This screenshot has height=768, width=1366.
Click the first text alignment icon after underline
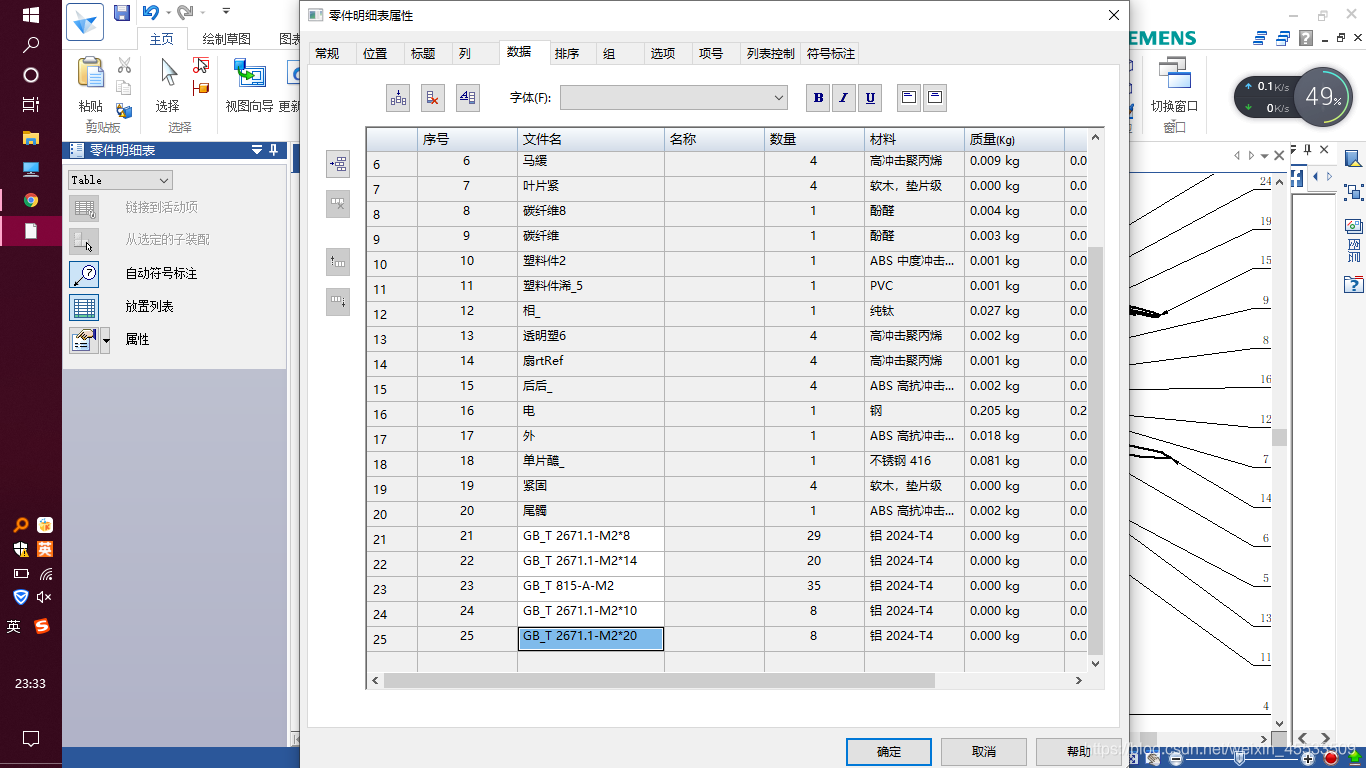tap(909, 97)
